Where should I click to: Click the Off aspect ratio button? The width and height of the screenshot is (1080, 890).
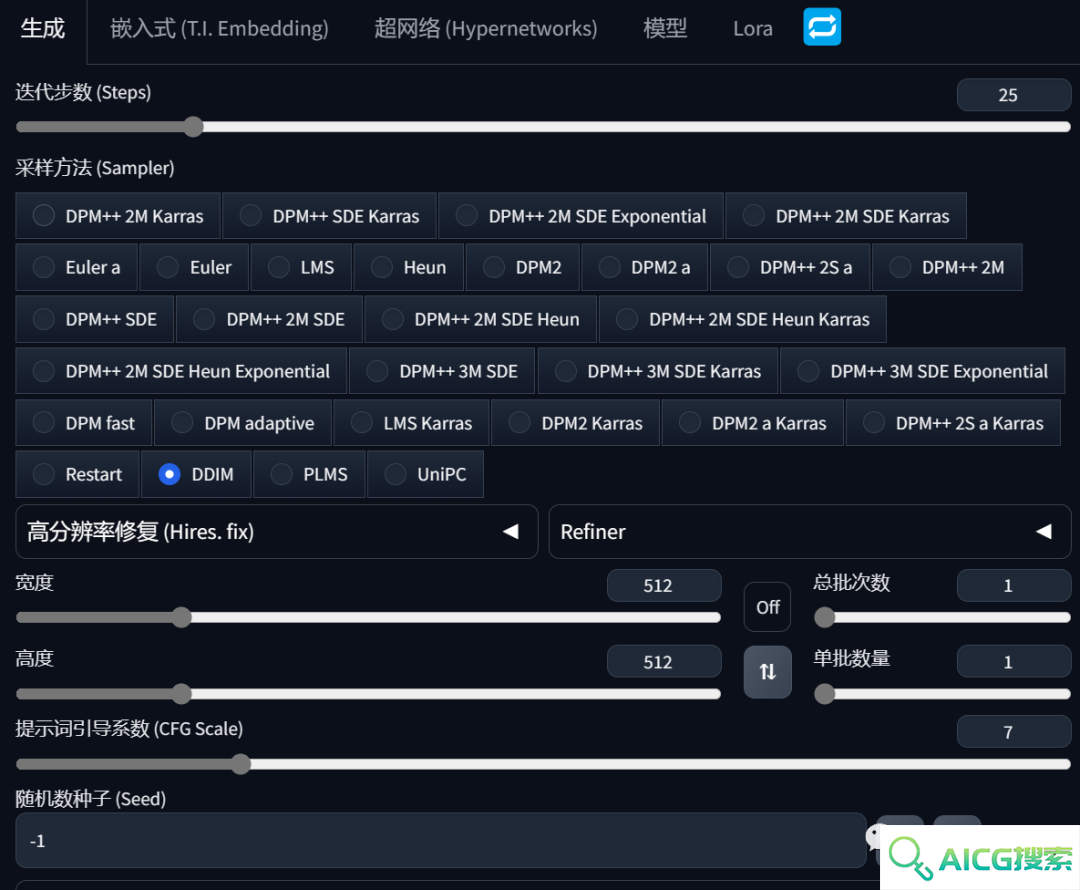[767, 607]
